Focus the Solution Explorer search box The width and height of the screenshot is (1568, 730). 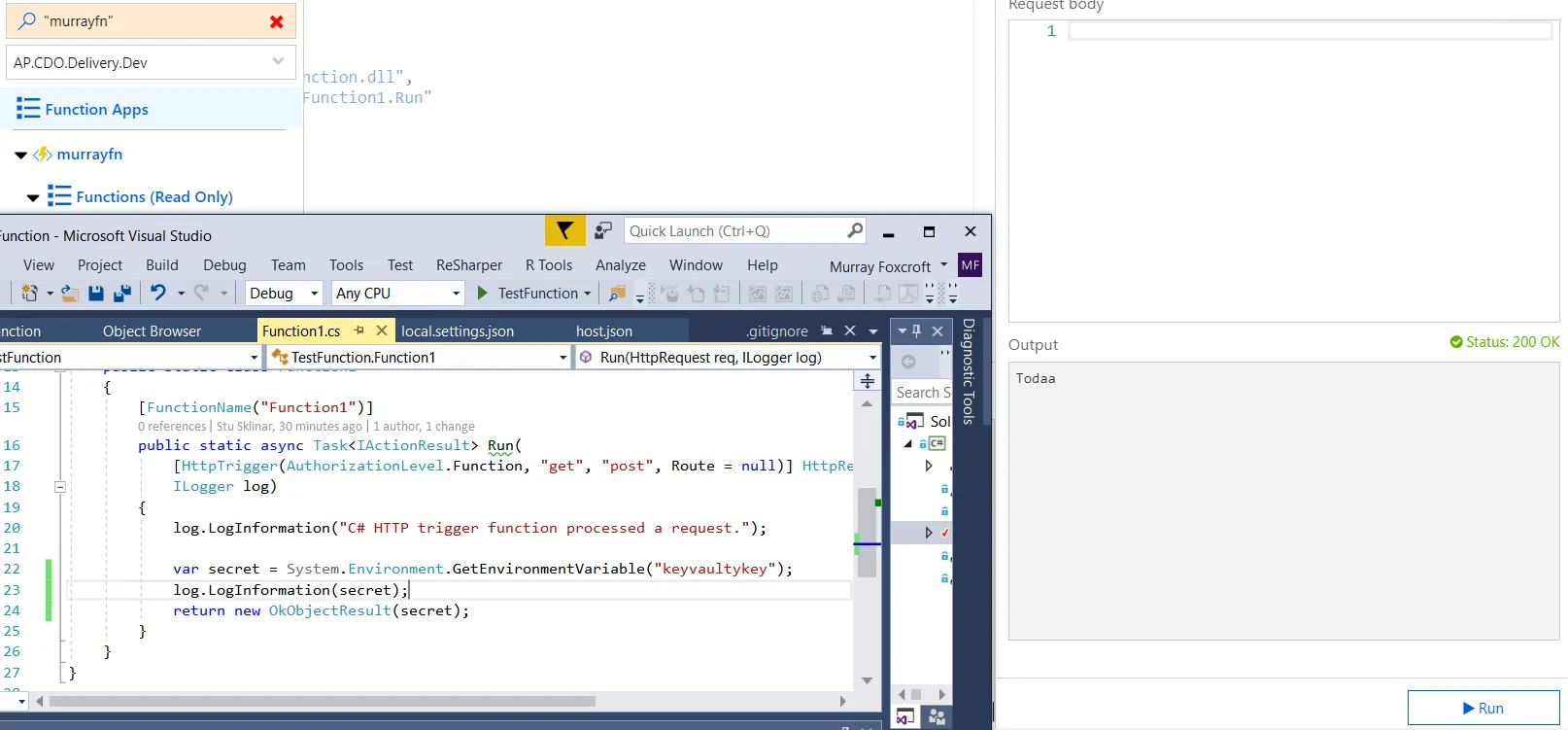click(x=922, y=392)
